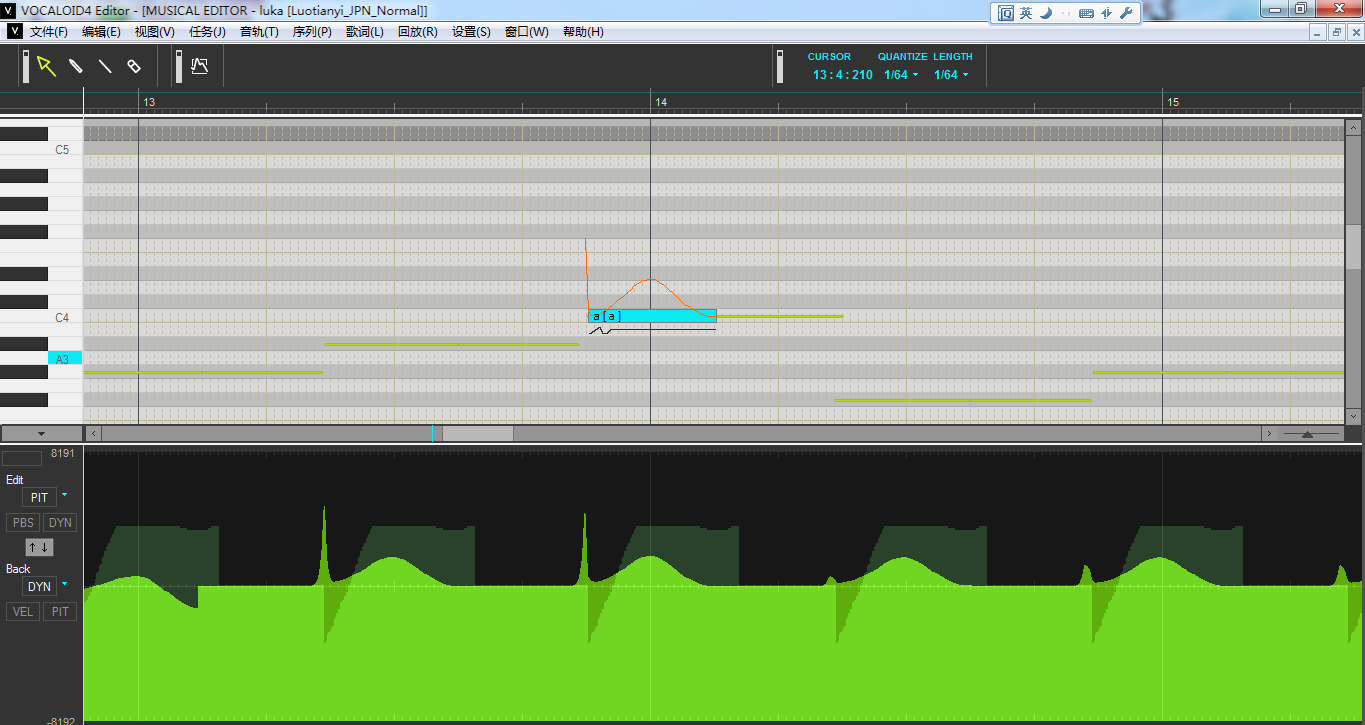Viewport: 1365px width, 725px height.
Task: Click the vertical scrollbar down arrow
Action: pos(1353,416)
